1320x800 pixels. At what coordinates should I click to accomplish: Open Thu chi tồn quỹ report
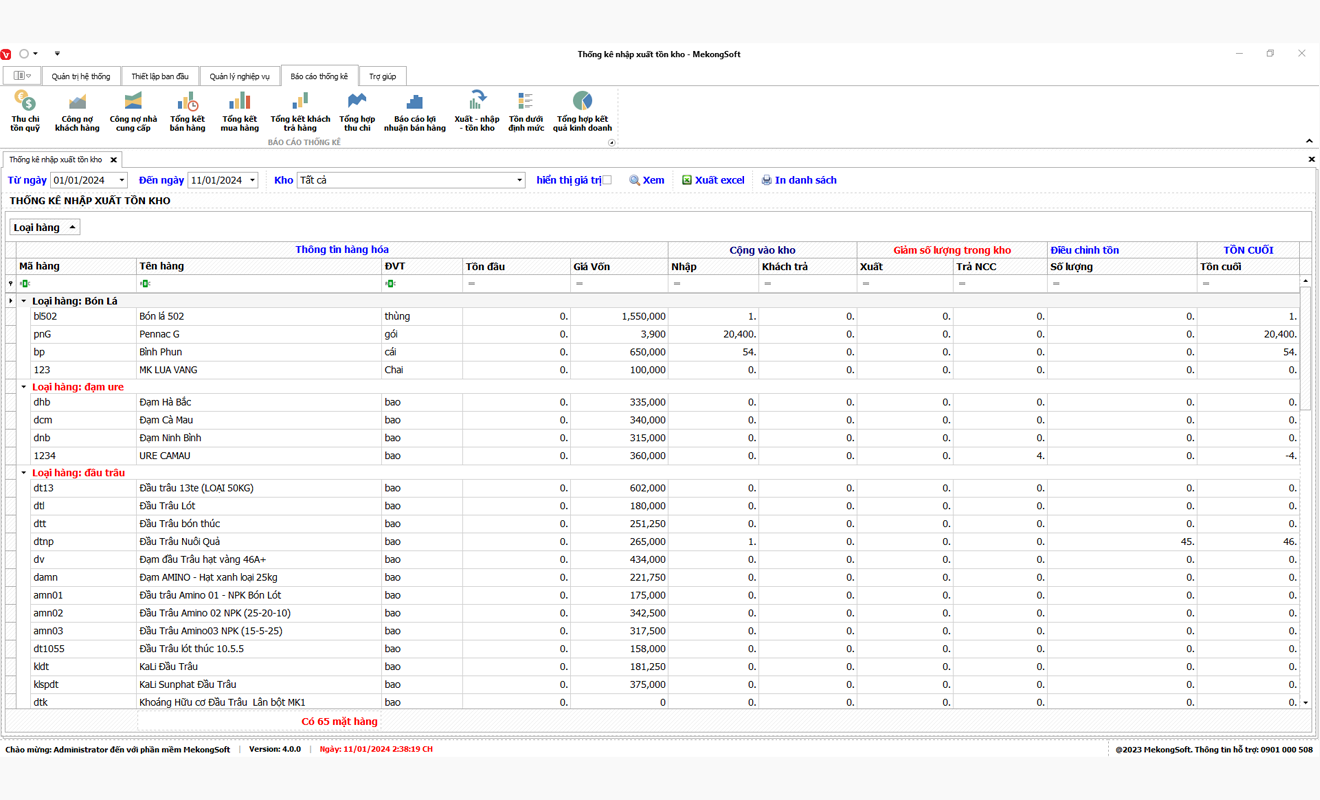tap(25, 110)
